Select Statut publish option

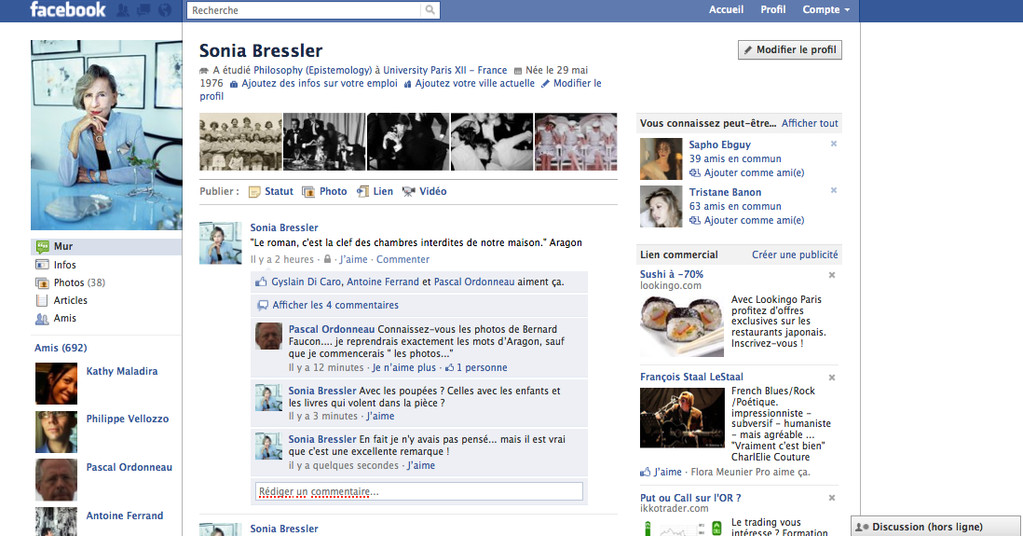(x=271, y=191)
